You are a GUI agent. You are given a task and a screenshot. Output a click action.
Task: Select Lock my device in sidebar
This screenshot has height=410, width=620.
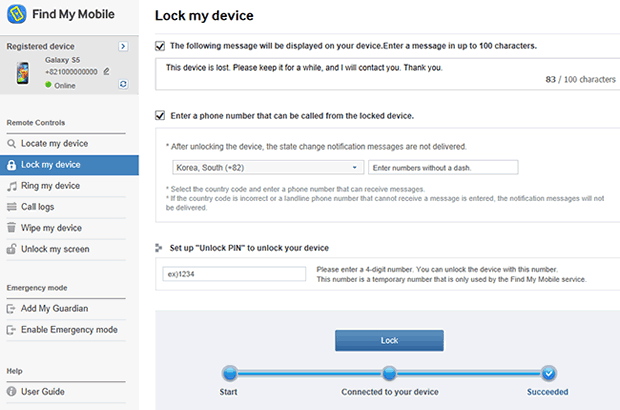coord(69,165)
